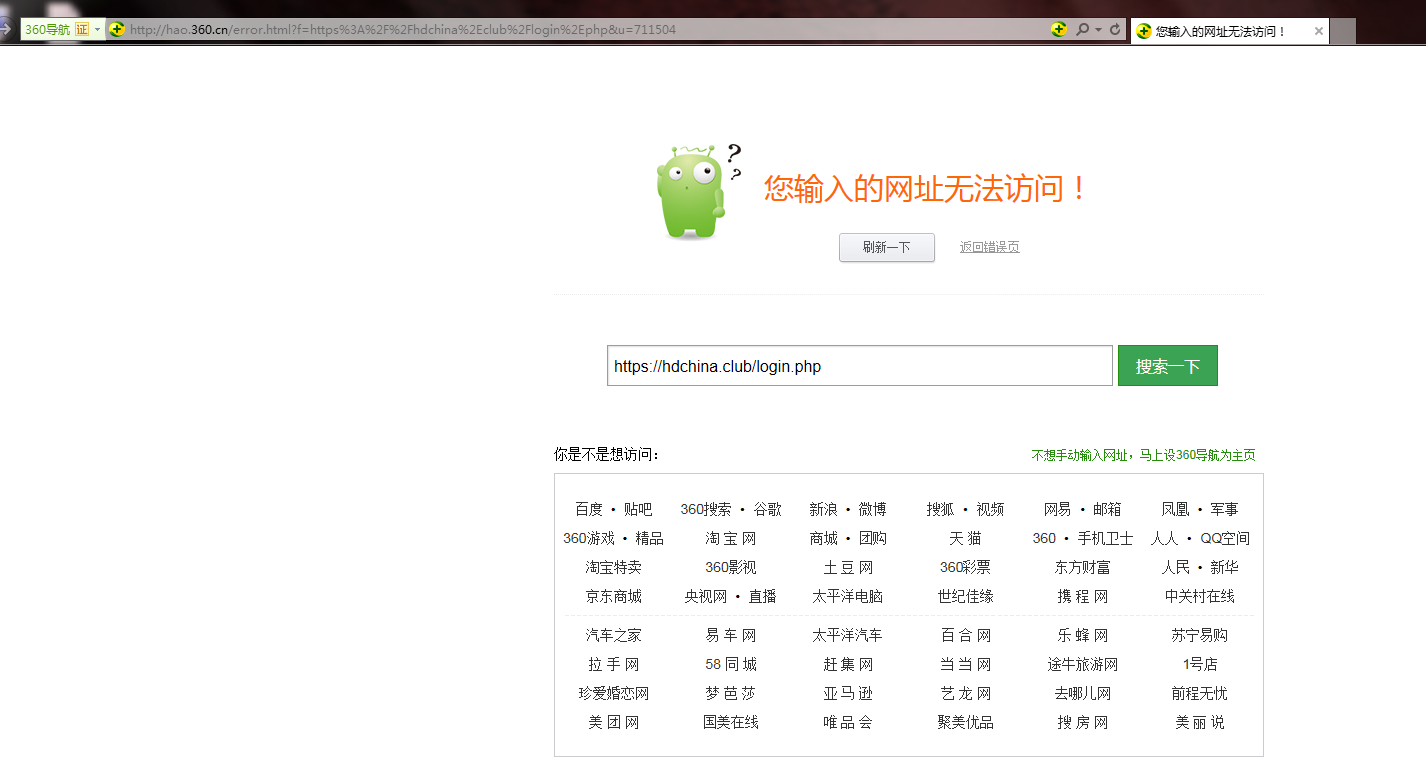The height and width of the screenshot is (780, 1426).
Task: Open the green 马上设360导航为主页 link
Action: 1144,455
